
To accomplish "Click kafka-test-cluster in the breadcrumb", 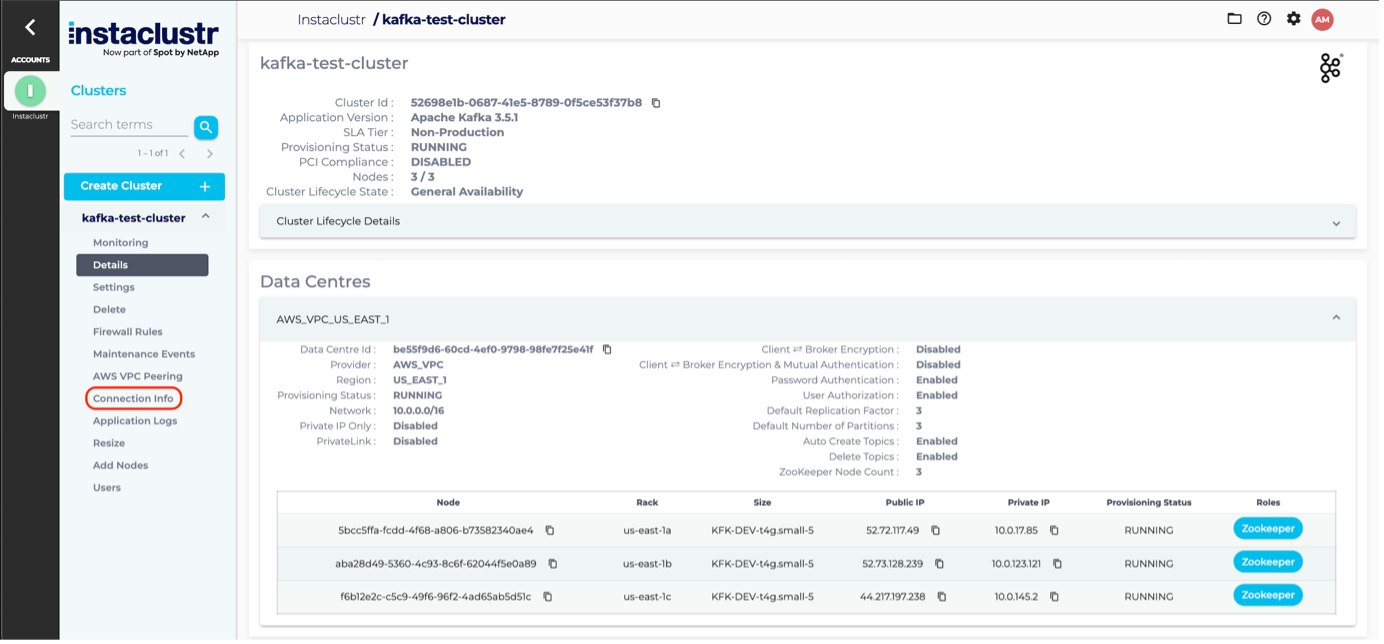I will click(x=444, y=19).
